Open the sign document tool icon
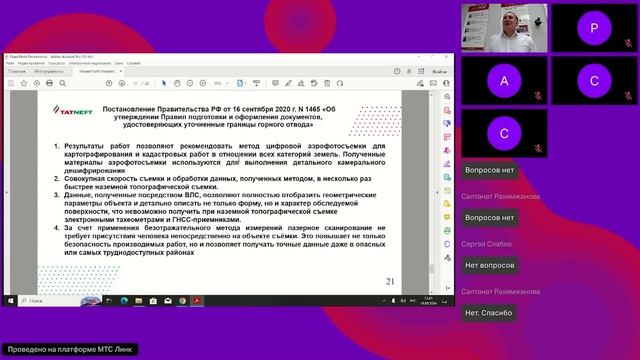 coord(301,83)
